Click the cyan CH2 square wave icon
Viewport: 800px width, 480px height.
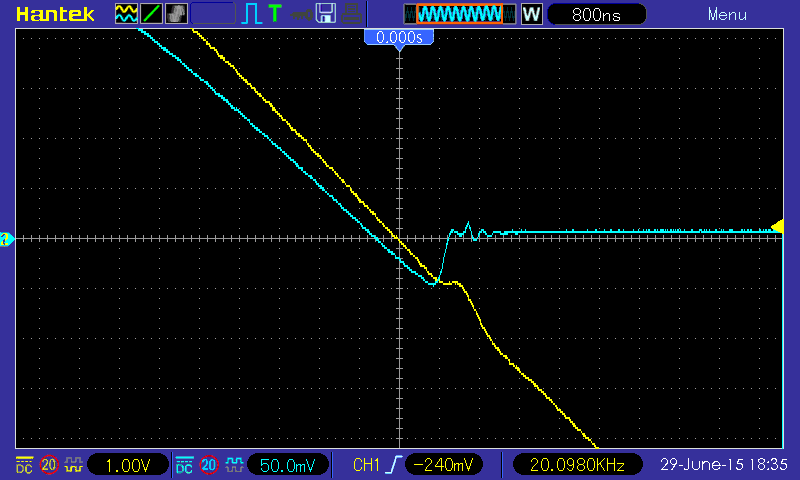point(234,465)
